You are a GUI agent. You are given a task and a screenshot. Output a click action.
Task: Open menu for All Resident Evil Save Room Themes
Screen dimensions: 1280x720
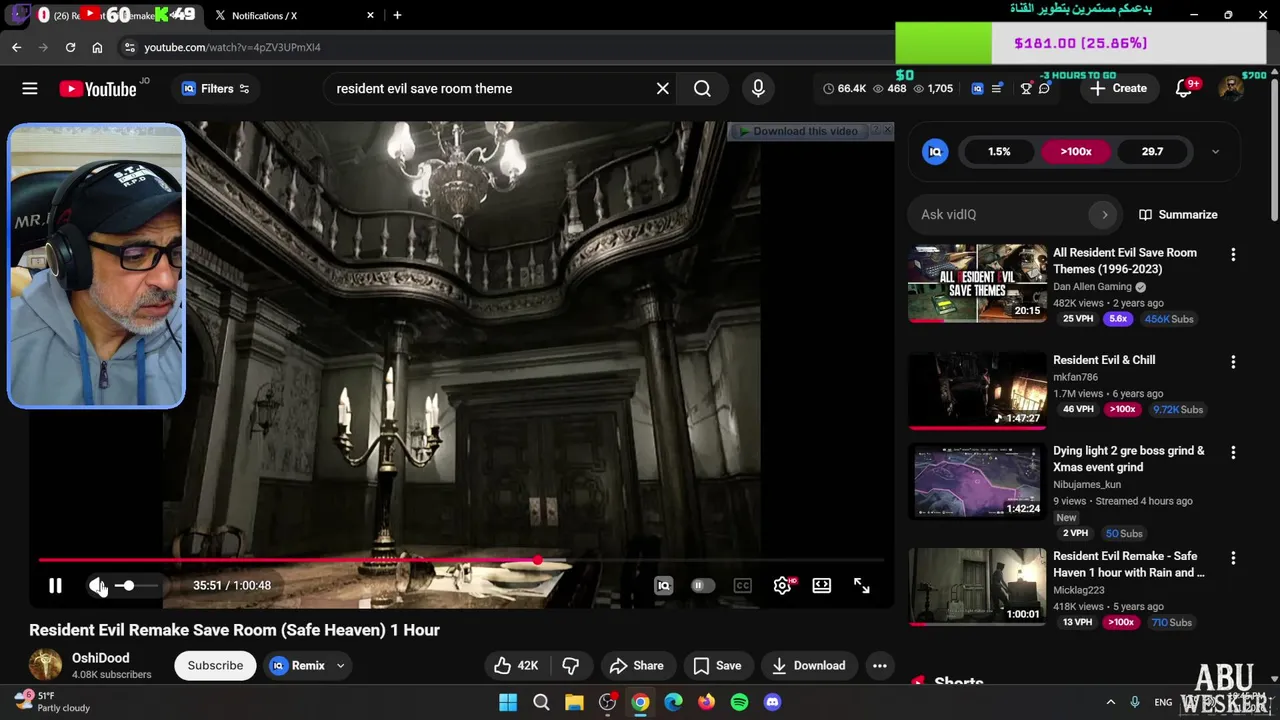[x=1233, y=255]
